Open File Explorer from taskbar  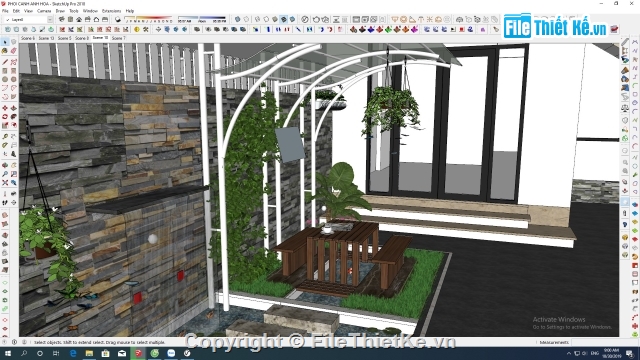coord(89,353)
